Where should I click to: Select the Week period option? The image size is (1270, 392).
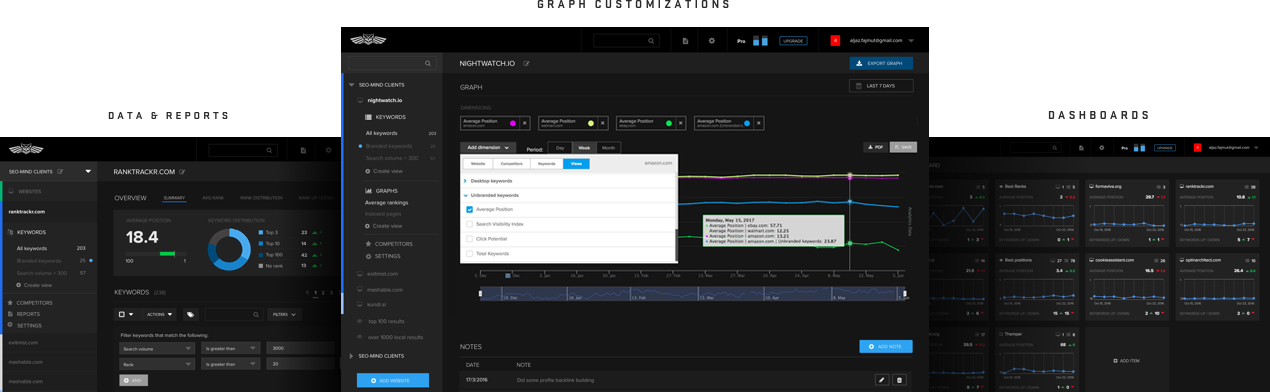584,147
